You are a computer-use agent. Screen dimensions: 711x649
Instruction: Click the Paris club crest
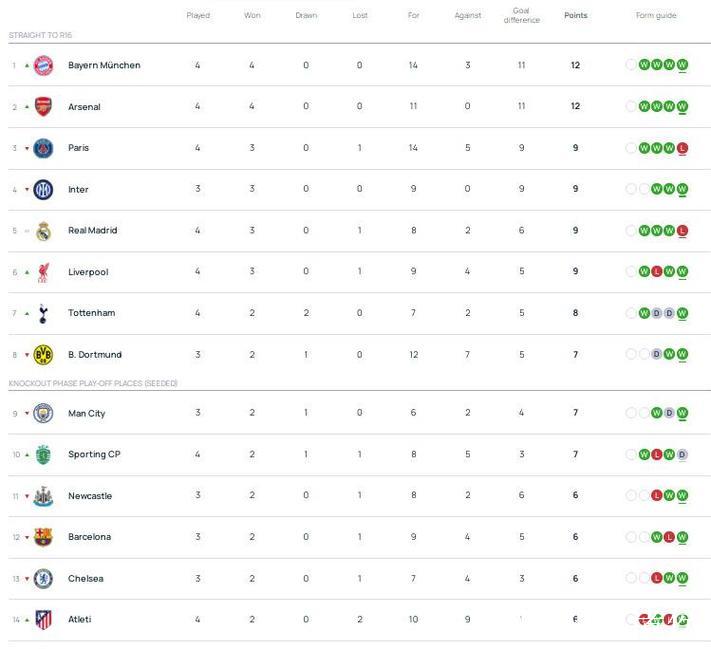(43, 148)
